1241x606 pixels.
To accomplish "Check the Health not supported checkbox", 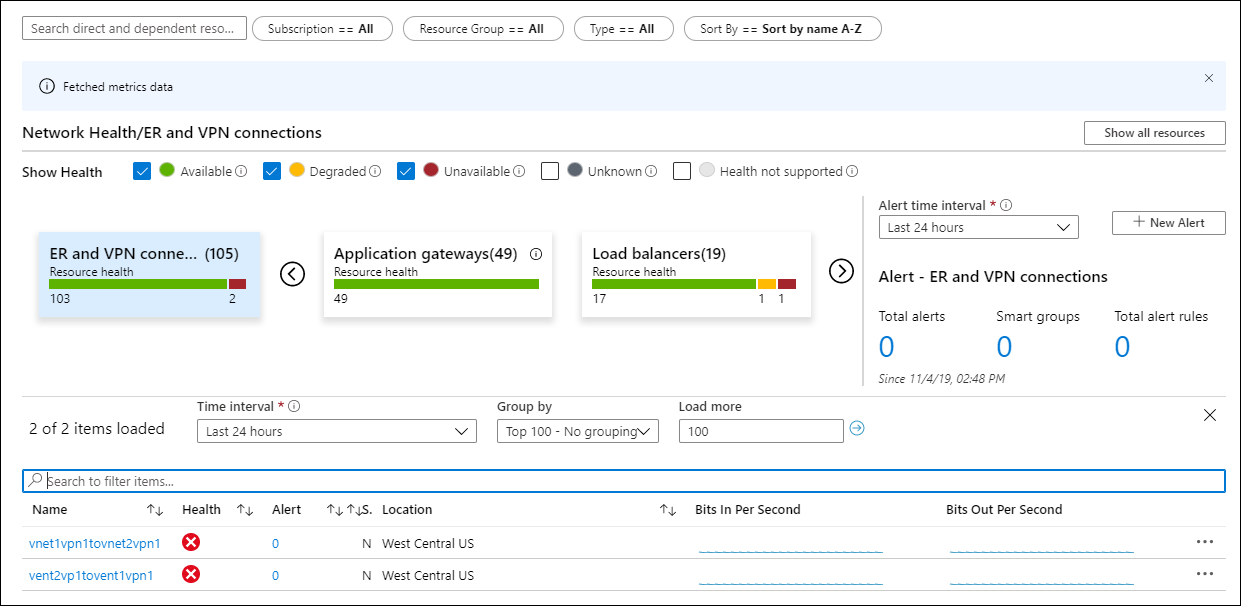I will 682,171.
